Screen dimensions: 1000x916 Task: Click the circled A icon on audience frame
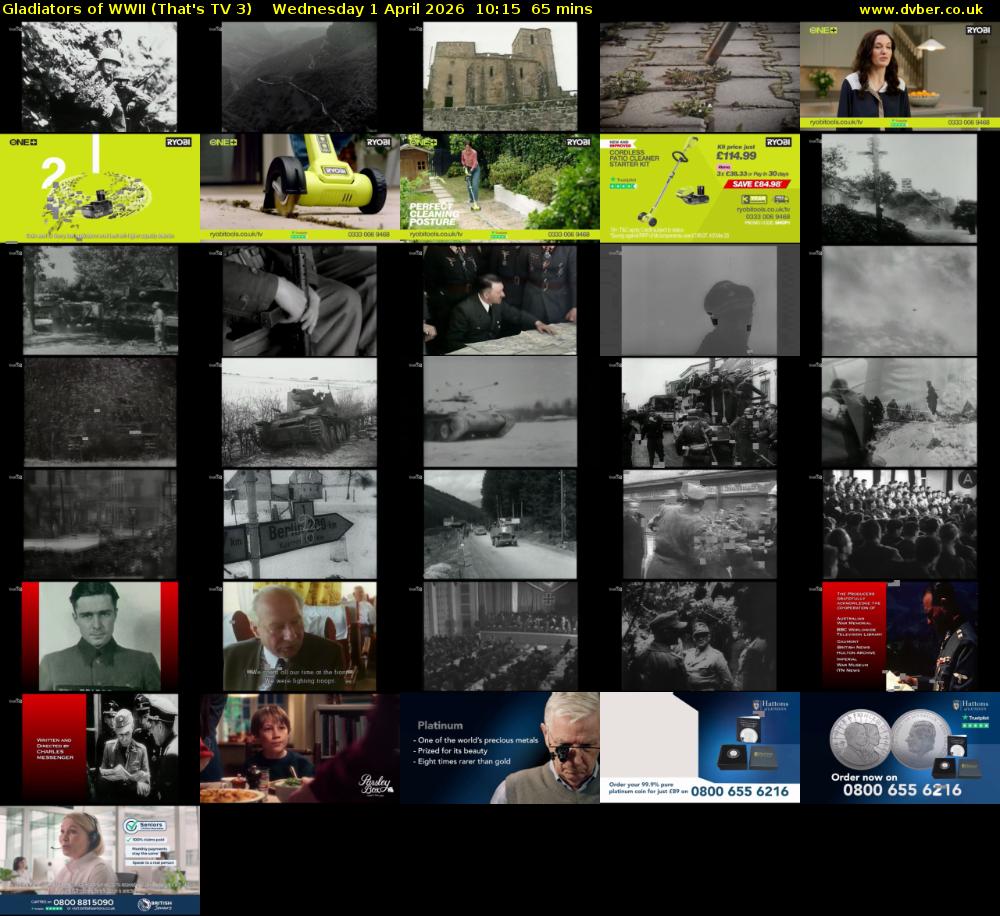tap(966, 480)
